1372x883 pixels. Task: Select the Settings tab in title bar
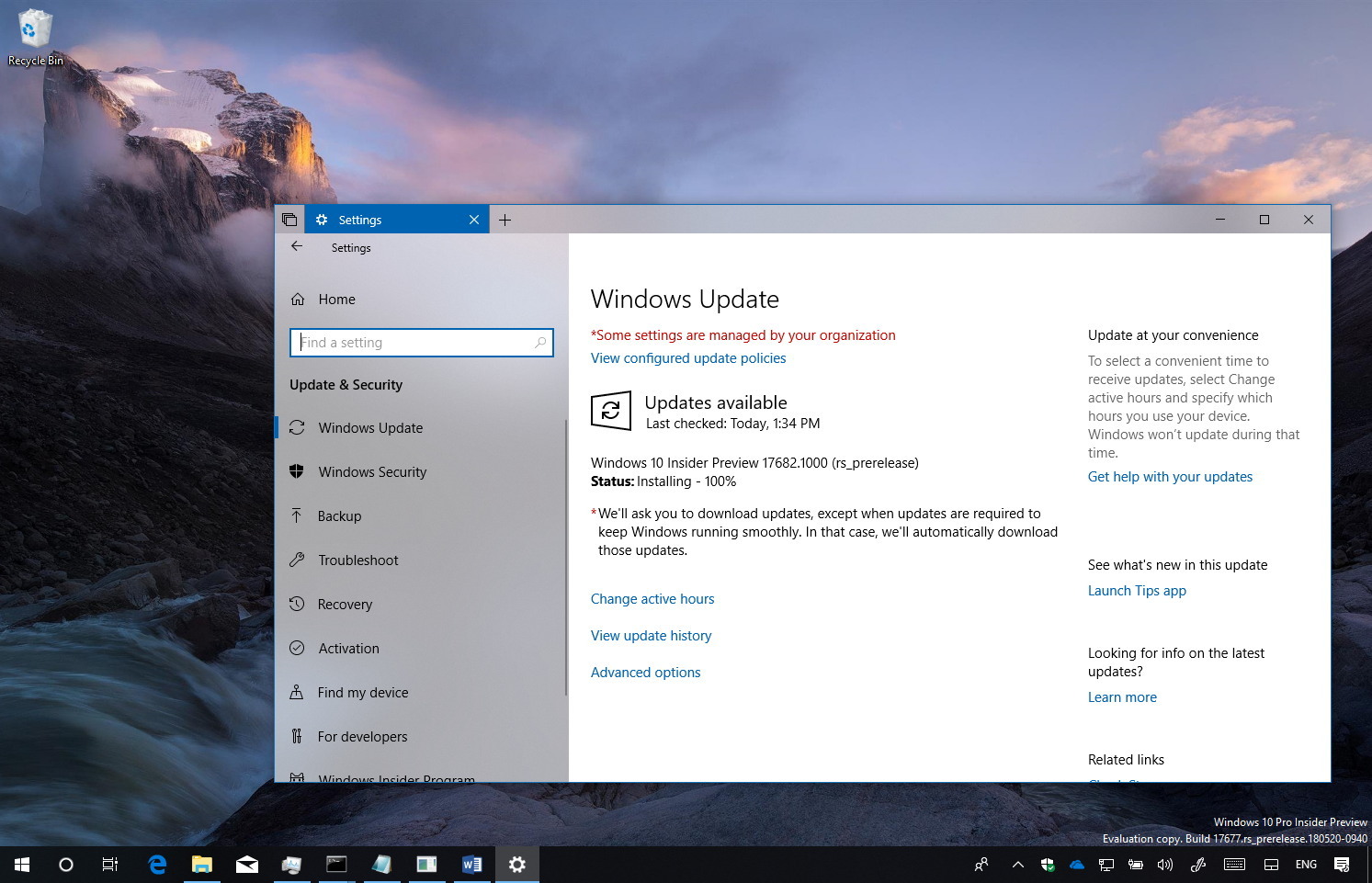point(396,220)
